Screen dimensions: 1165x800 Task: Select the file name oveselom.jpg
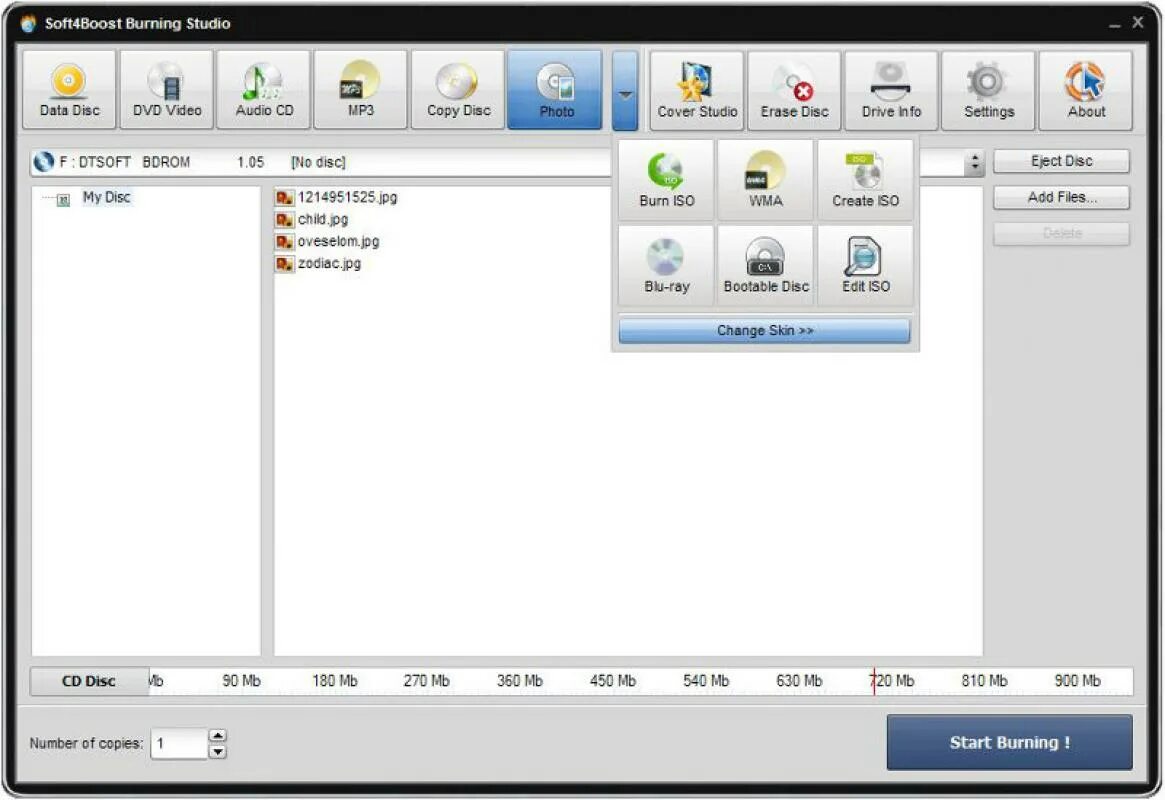click(338, 242)
